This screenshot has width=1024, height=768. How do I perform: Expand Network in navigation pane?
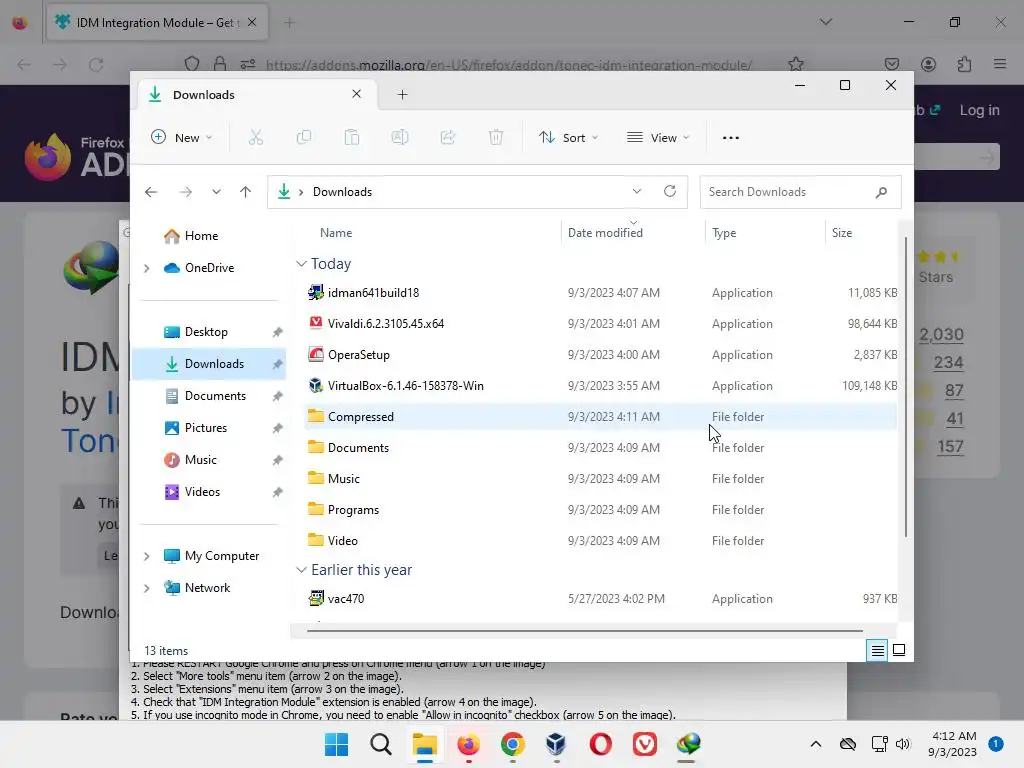(146, 588)
